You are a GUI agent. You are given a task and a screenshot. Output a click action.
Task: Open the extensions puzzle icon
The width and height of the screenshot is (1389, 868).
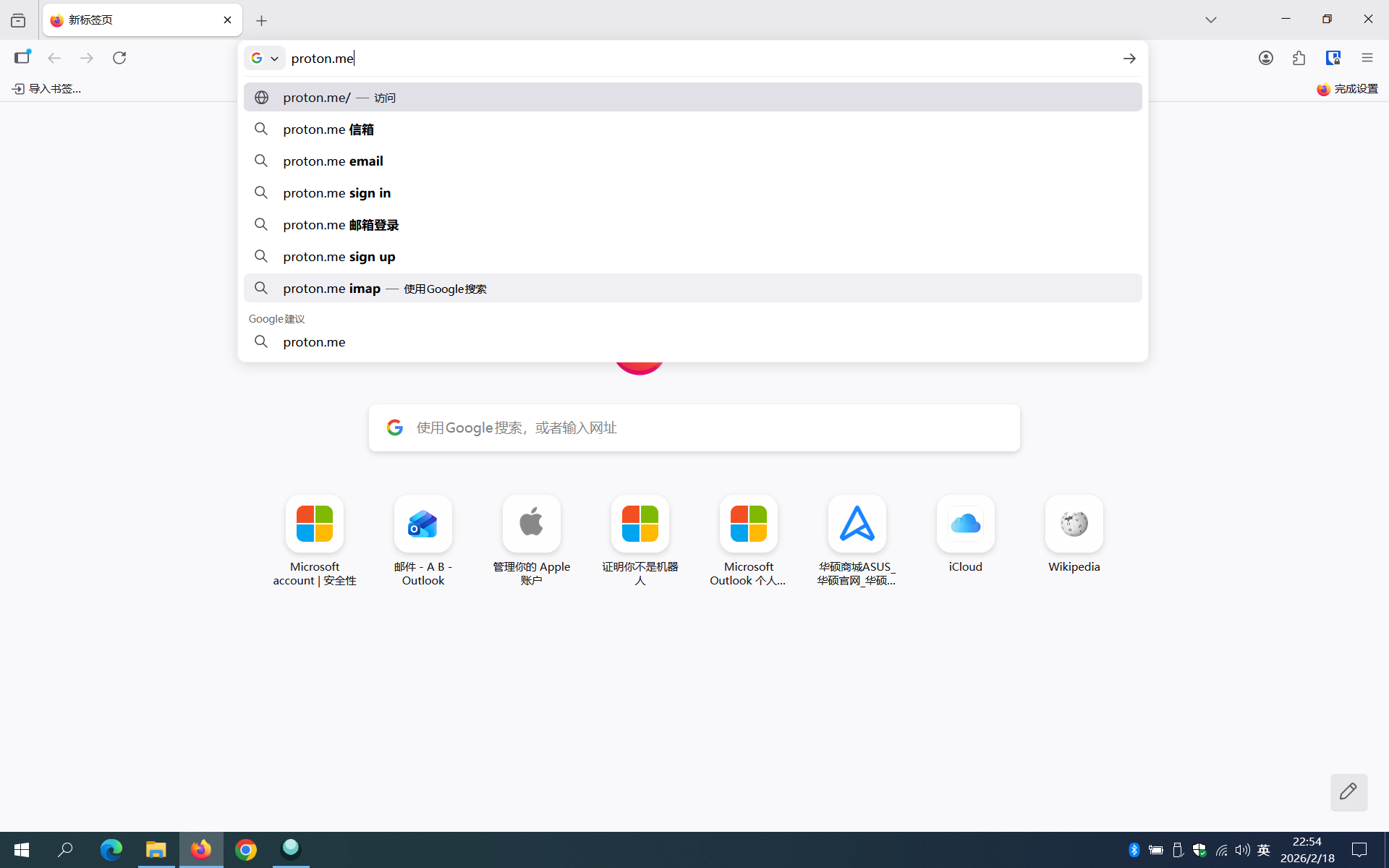(1299, 58)
